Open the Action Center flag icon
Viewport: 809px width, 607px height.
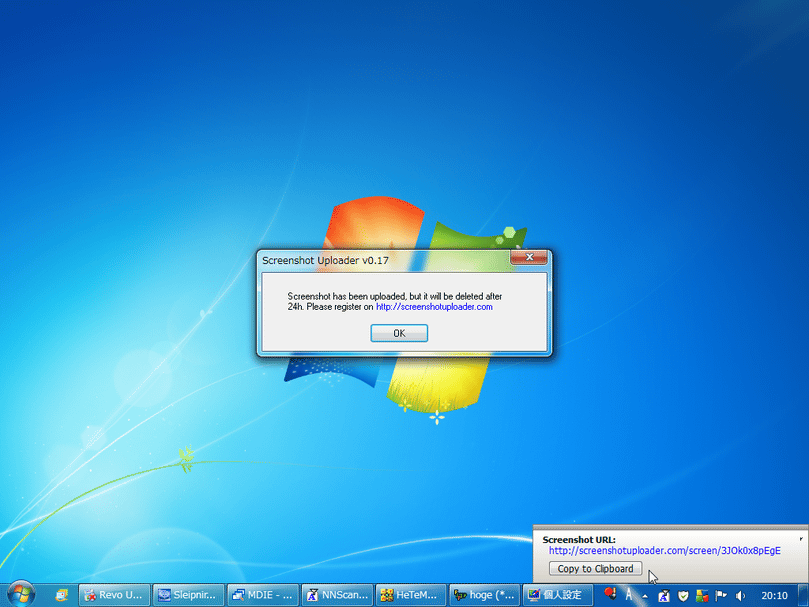(721, 596)
